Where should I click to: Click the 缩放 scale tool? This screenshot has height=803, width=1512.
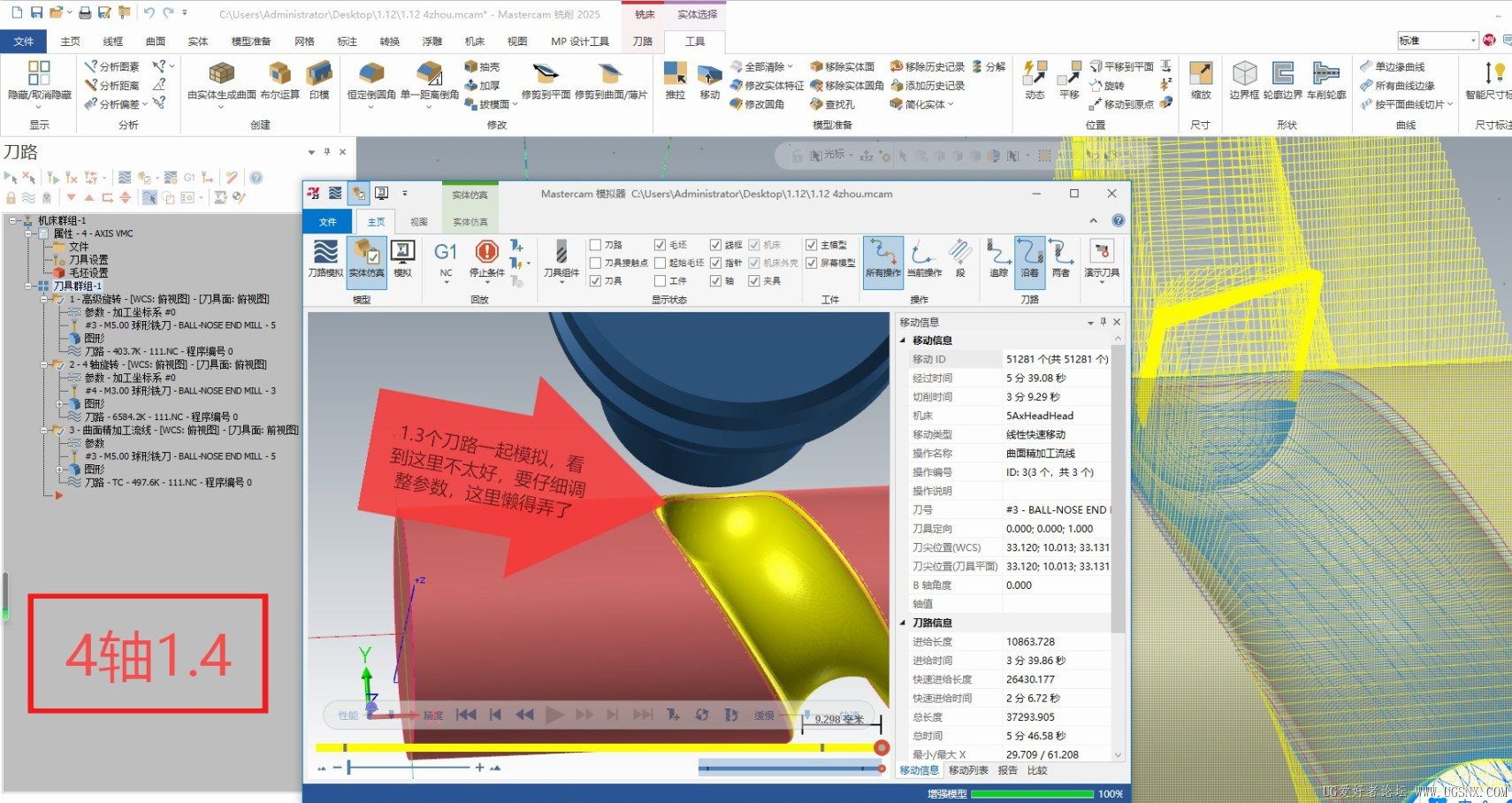(1201, 81)
